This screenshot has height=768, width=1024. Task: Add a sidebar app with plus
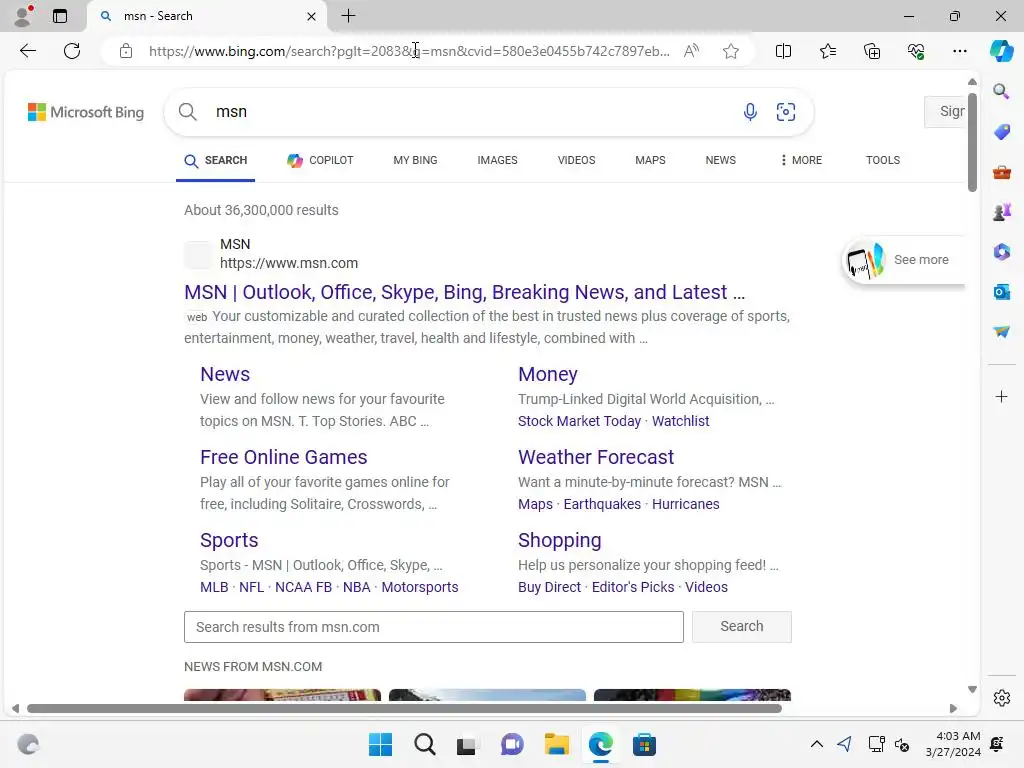[1001, 396]
